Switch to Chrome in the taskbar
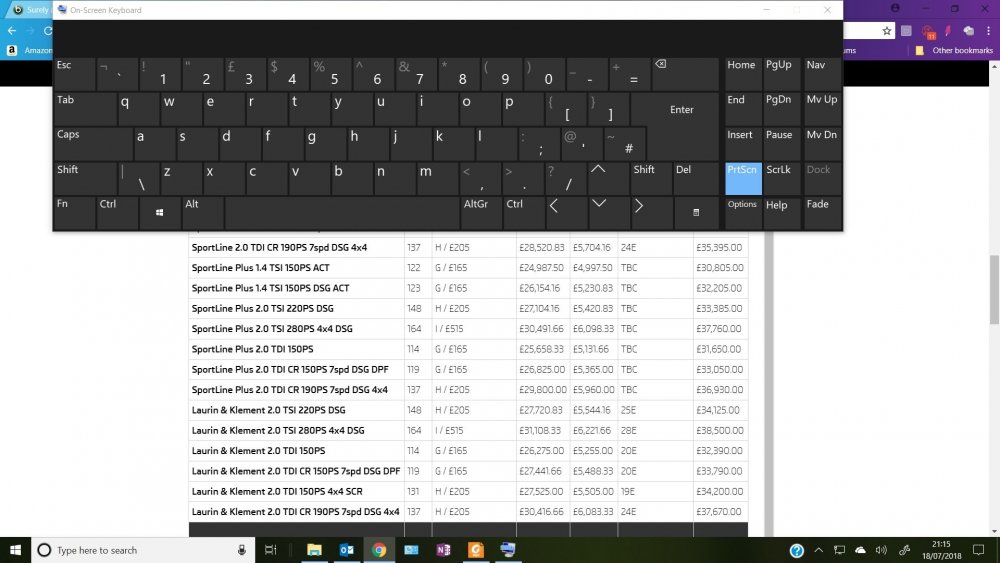The width and height of the screenshot is (1000, 563). (379, 550)
